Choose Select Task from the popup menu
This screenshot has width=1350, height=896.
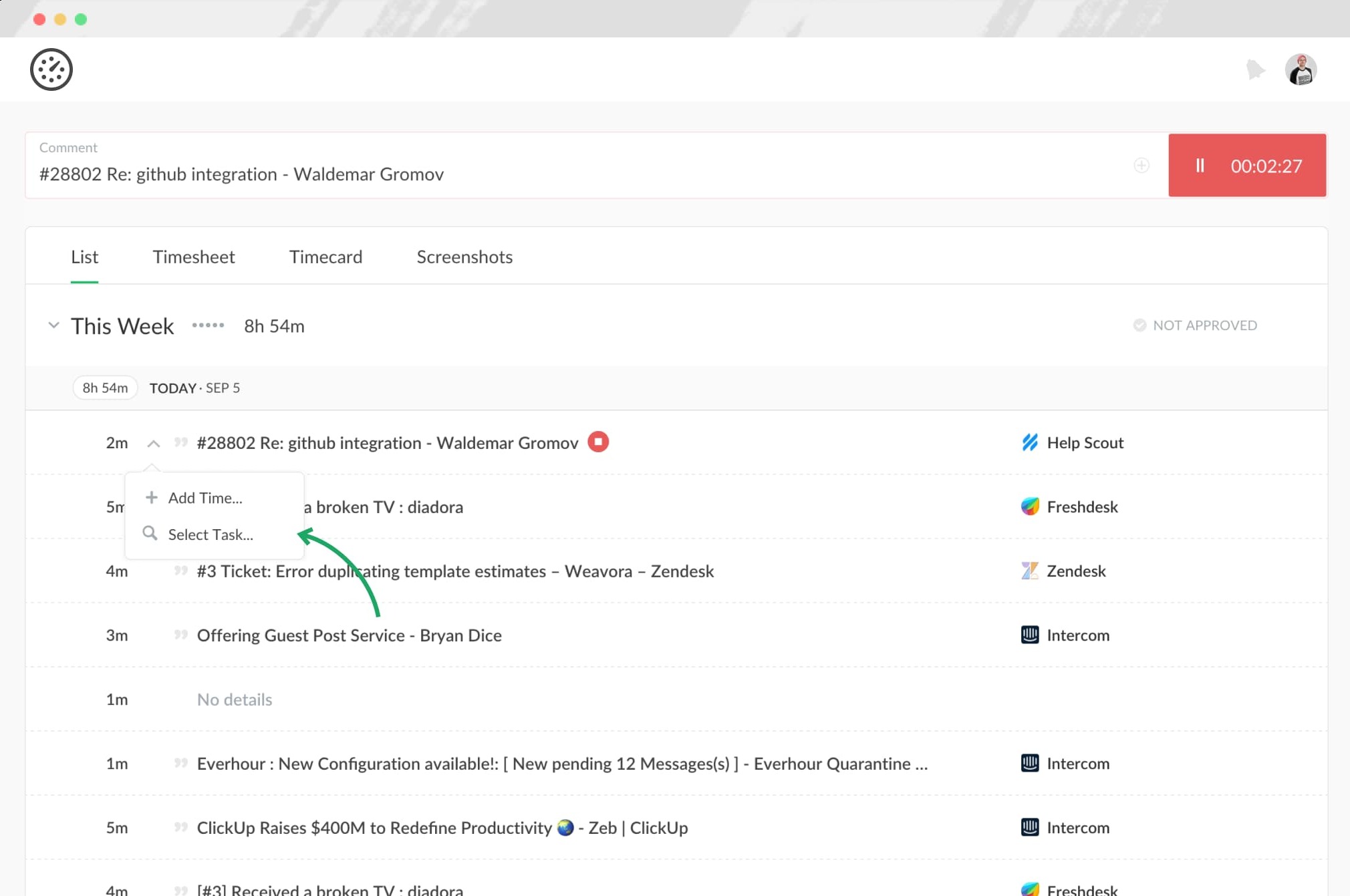click(211, 534)
